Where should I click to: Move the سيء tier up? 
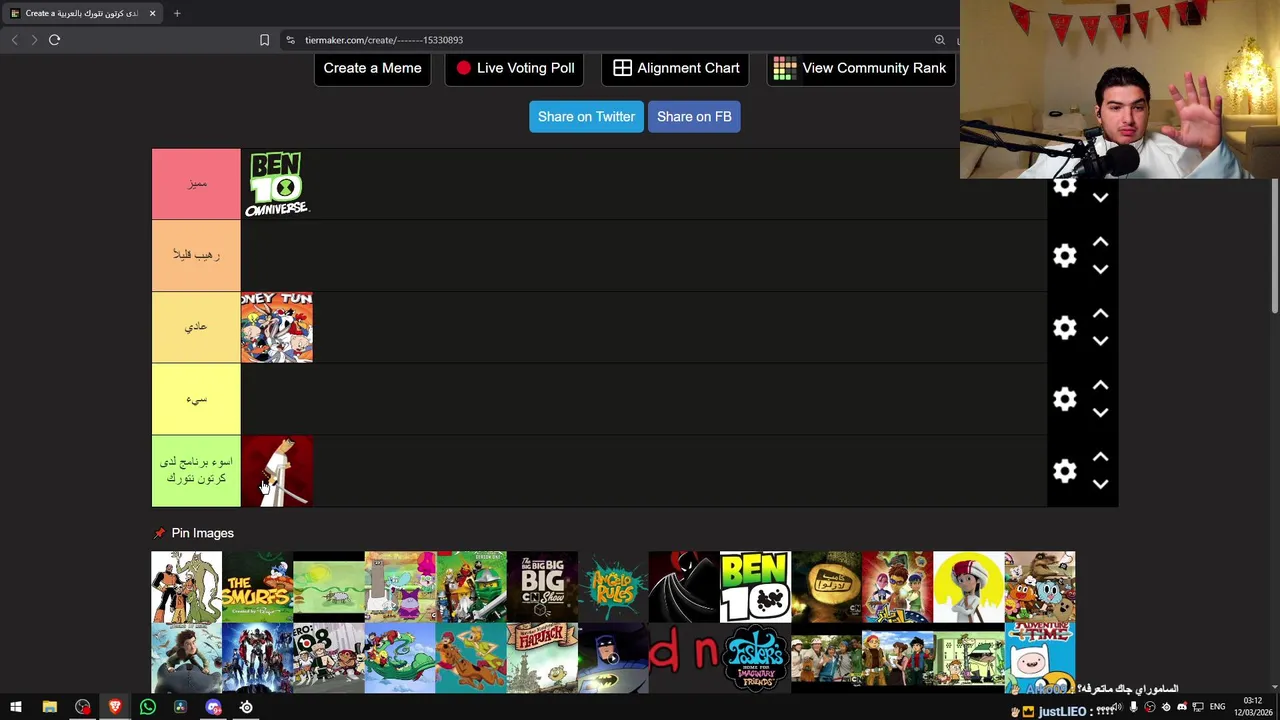(x=1100, y=386)
